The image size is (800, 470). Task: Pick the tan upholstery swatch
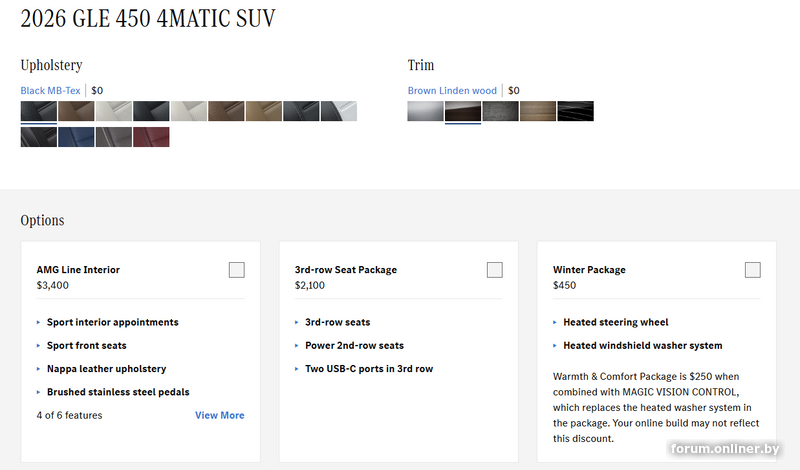pyautogui.click(x=264, y=111)
